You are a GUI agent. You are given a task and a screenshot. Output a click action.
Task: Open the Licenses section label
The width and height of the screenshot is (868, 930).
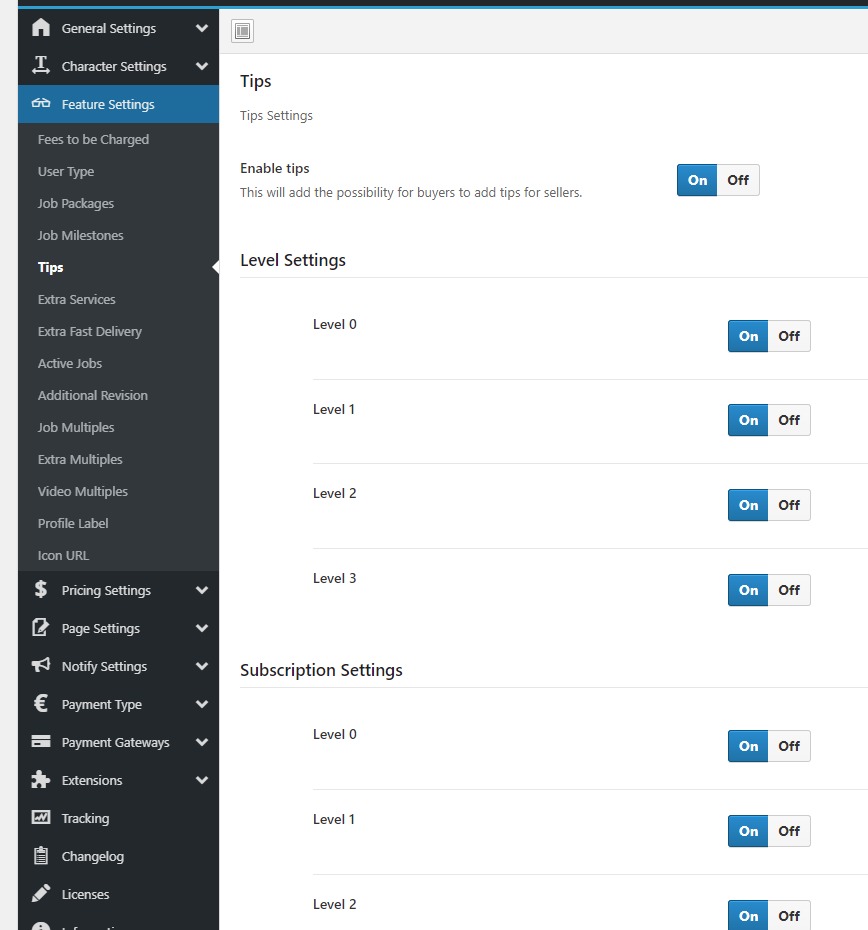coord(85,894)
